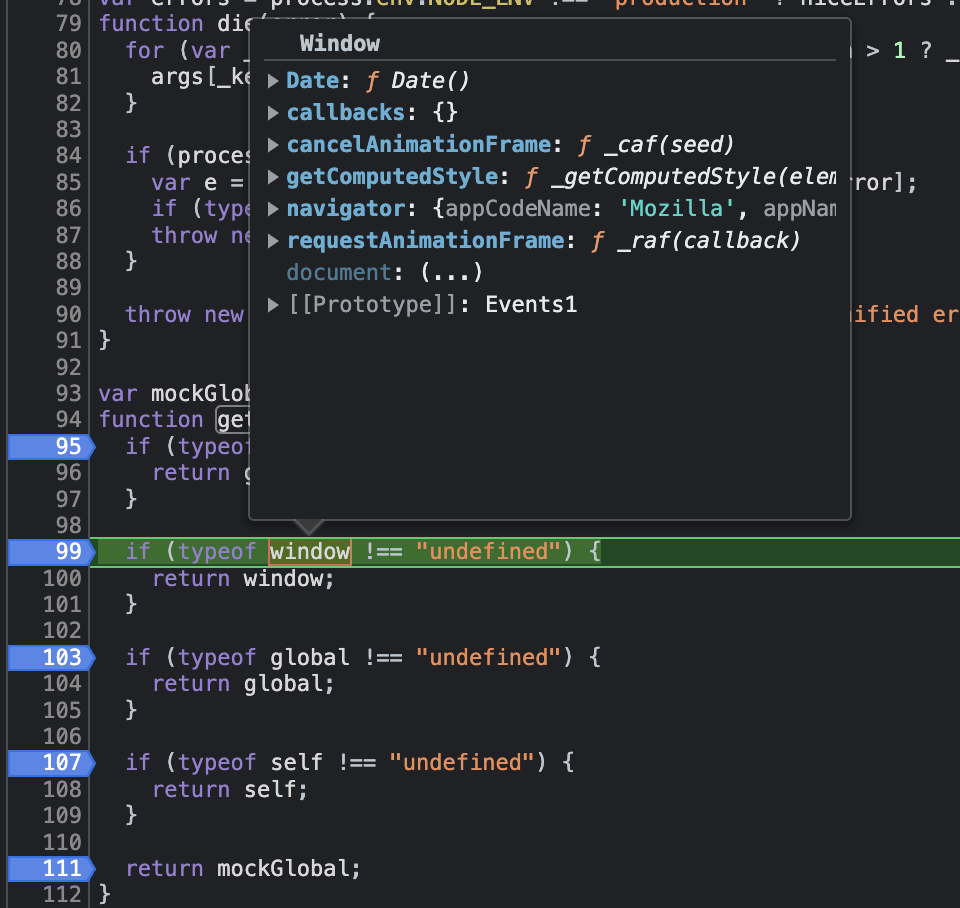Viewport: 960px width, 908px height.
Task: Click the navigator property name
Action: tap(345, 208)
